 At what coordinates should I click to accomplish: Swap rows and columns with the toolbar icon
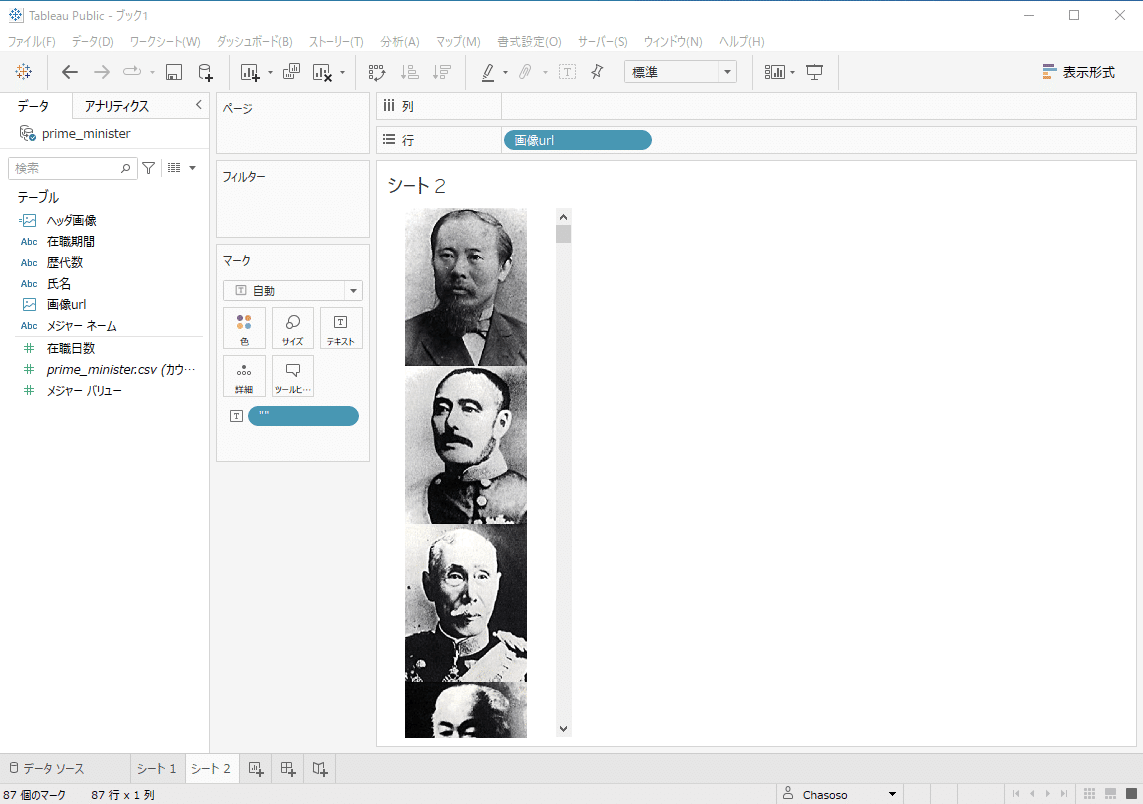(377, 72)
